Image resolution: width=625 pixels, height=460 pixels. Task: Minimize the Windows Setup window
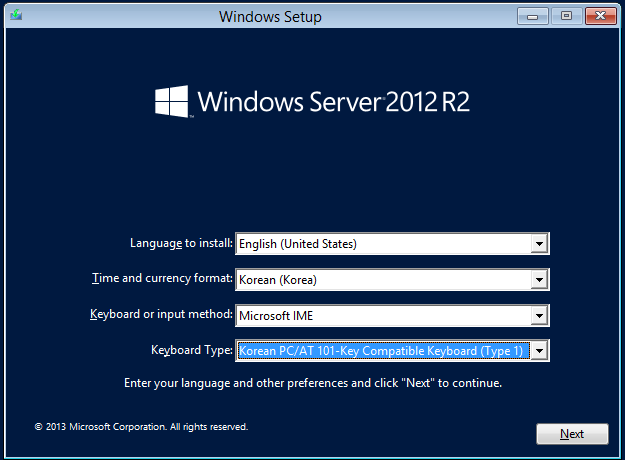click(x=533, y=16)
